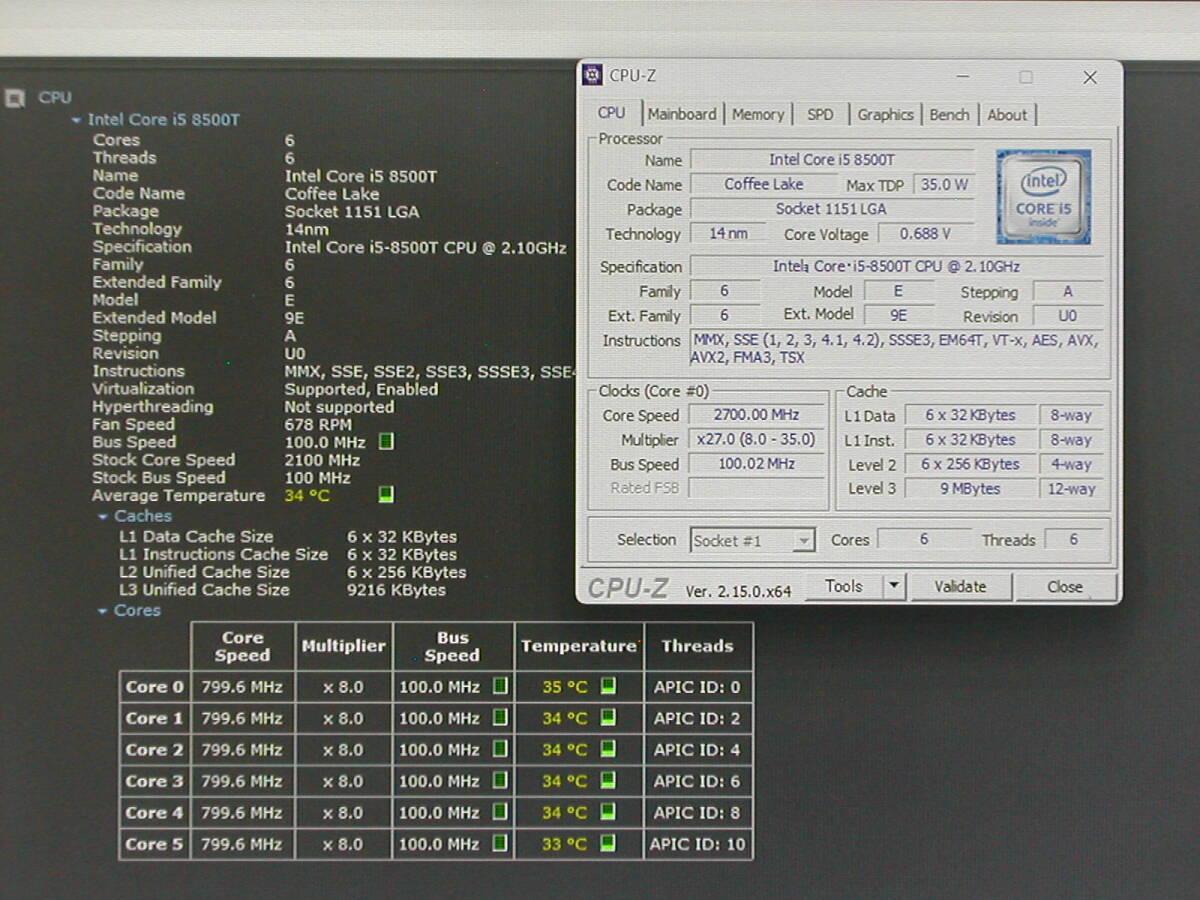Click Core 3 temperature indicator icon
Image resolution: width=1200 pixels, height=900 pixels.
[x=608, y=780]
